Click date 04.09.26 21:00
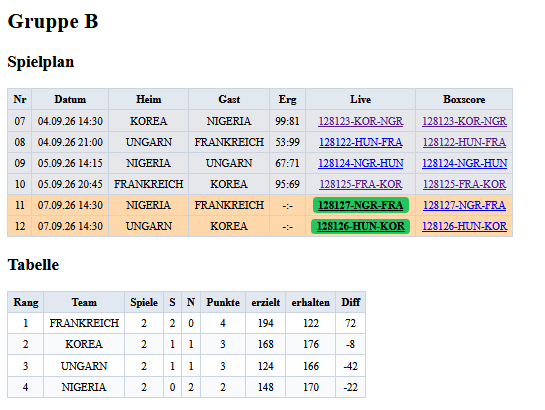 70,142
